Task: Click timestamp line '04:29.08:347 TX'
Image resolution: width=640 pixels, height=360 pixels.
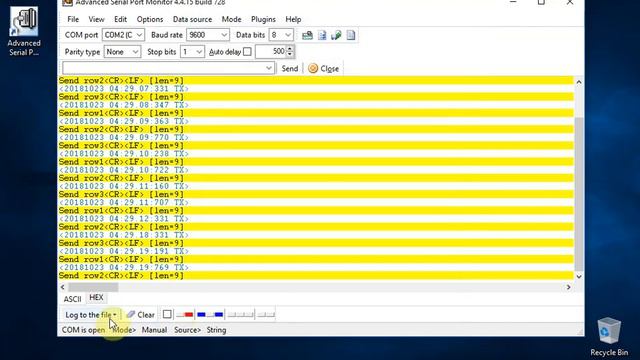Action: pos(124,105)
